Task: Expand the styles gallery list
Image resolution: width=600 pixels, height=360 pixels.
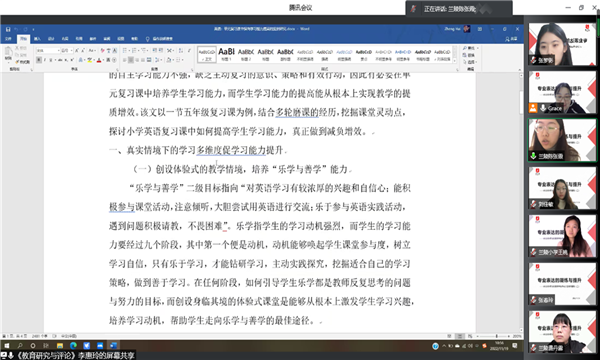Action: tap(455, 61)
